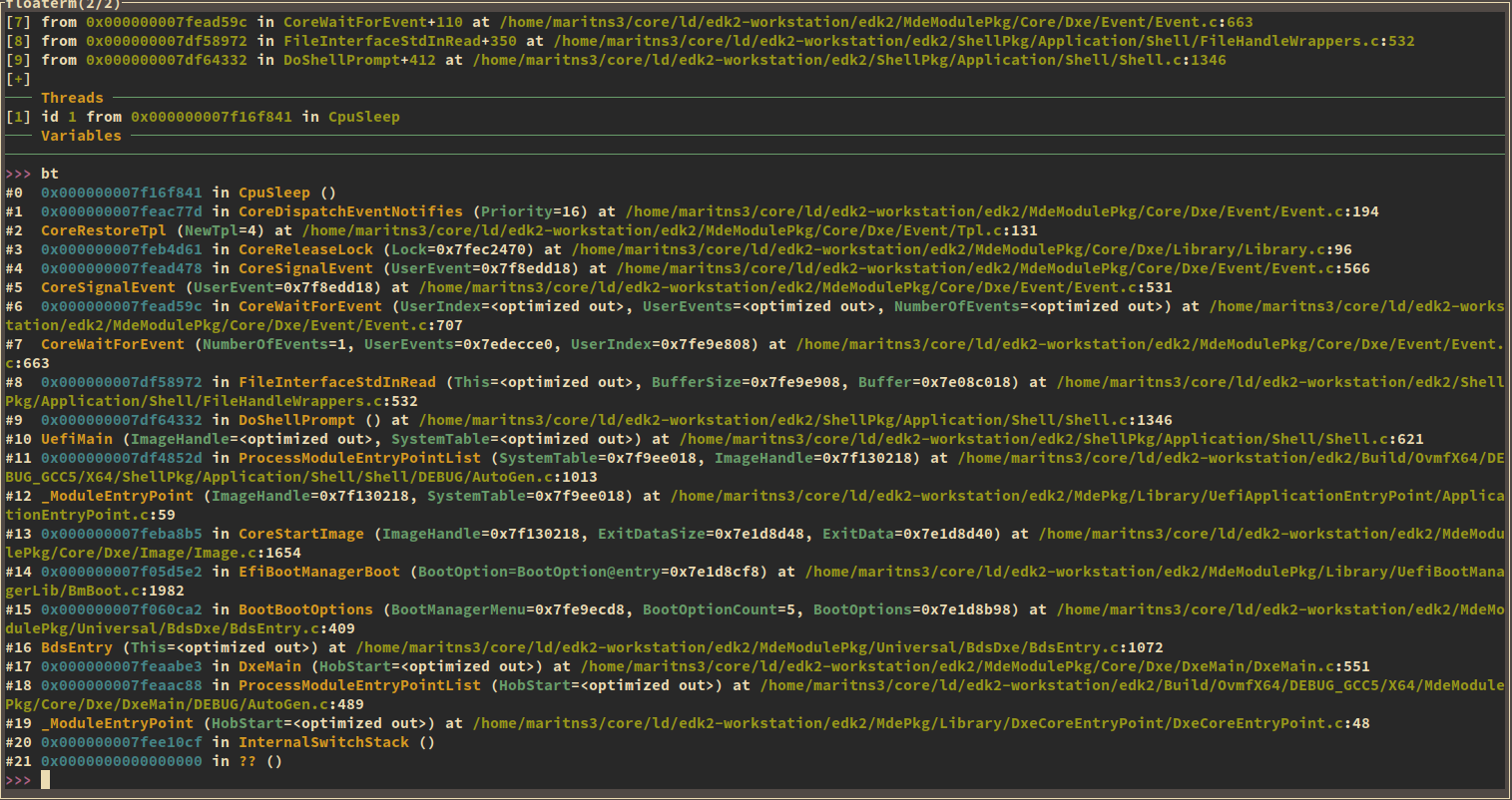The width and height of the screenshot is (1512, 800).
Task: Click CoreStartImage in frame #13
Action: 301,534
